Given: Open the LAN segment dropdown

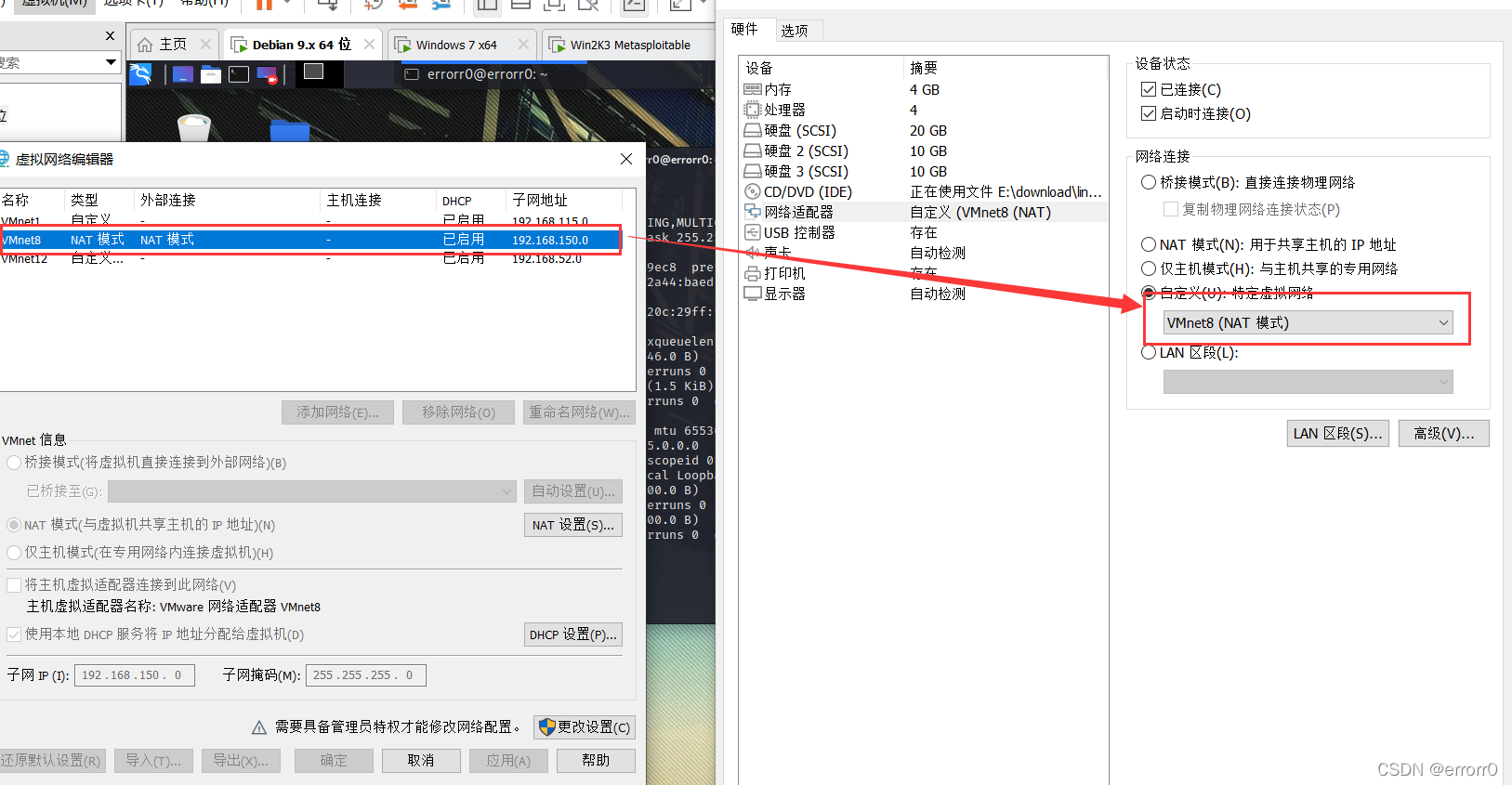Looking at the screenshot, I should tap(1308, 382).
